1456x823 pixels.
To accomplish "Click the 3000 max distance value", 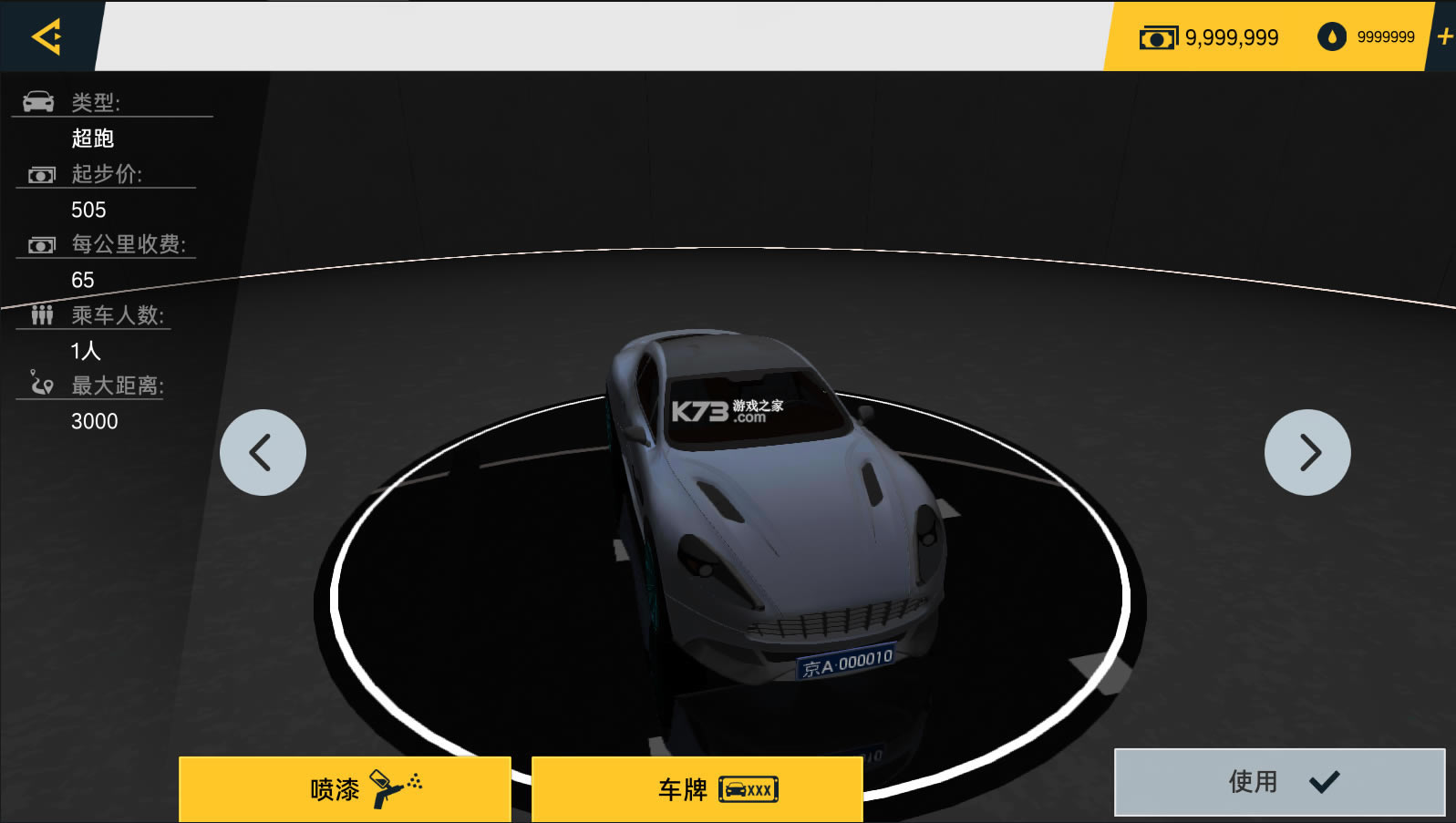I will click(x=95, y=421).
